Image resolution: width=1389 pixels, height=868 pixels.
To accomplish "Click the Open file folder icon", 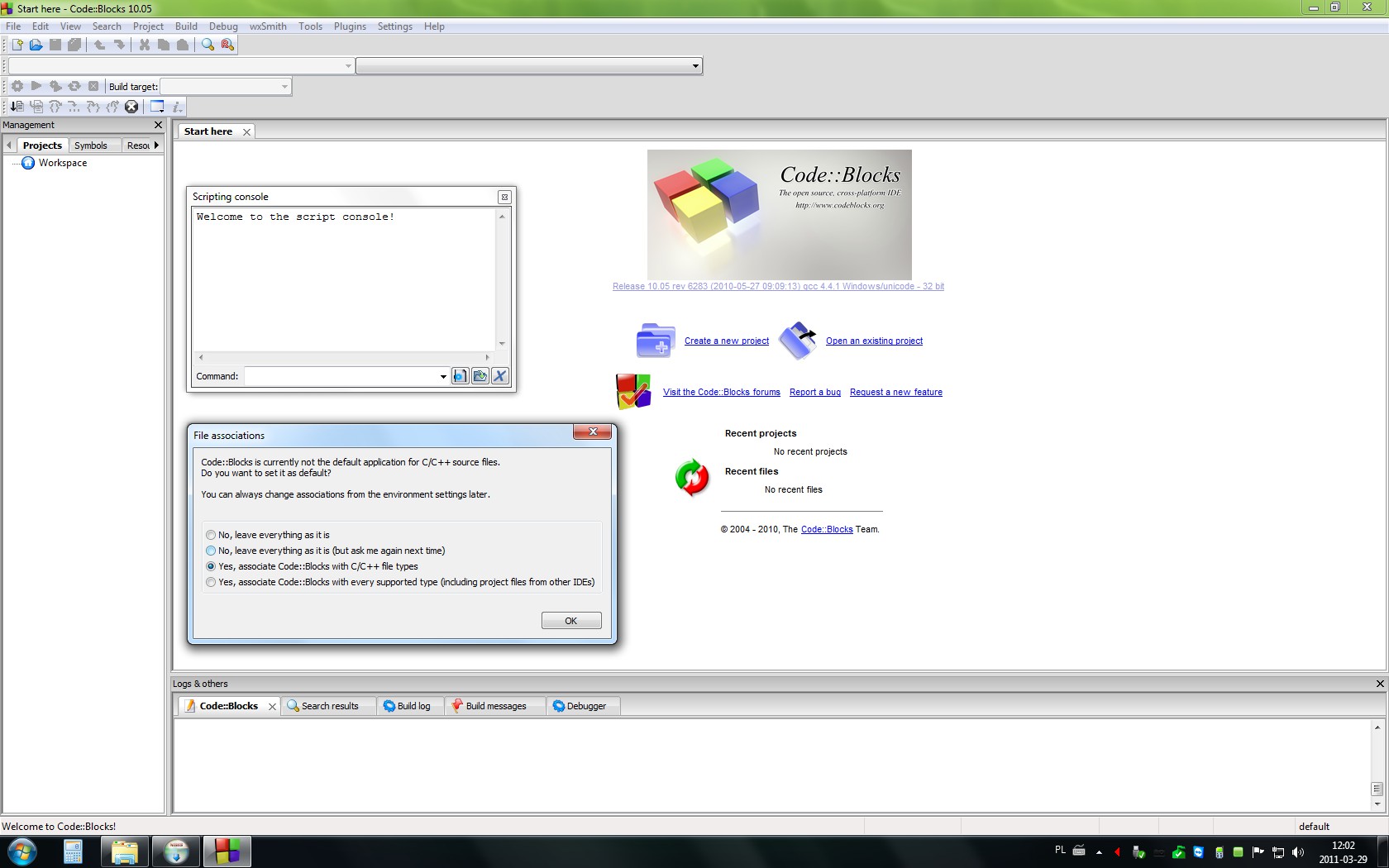I will click(x=36, y=45).
